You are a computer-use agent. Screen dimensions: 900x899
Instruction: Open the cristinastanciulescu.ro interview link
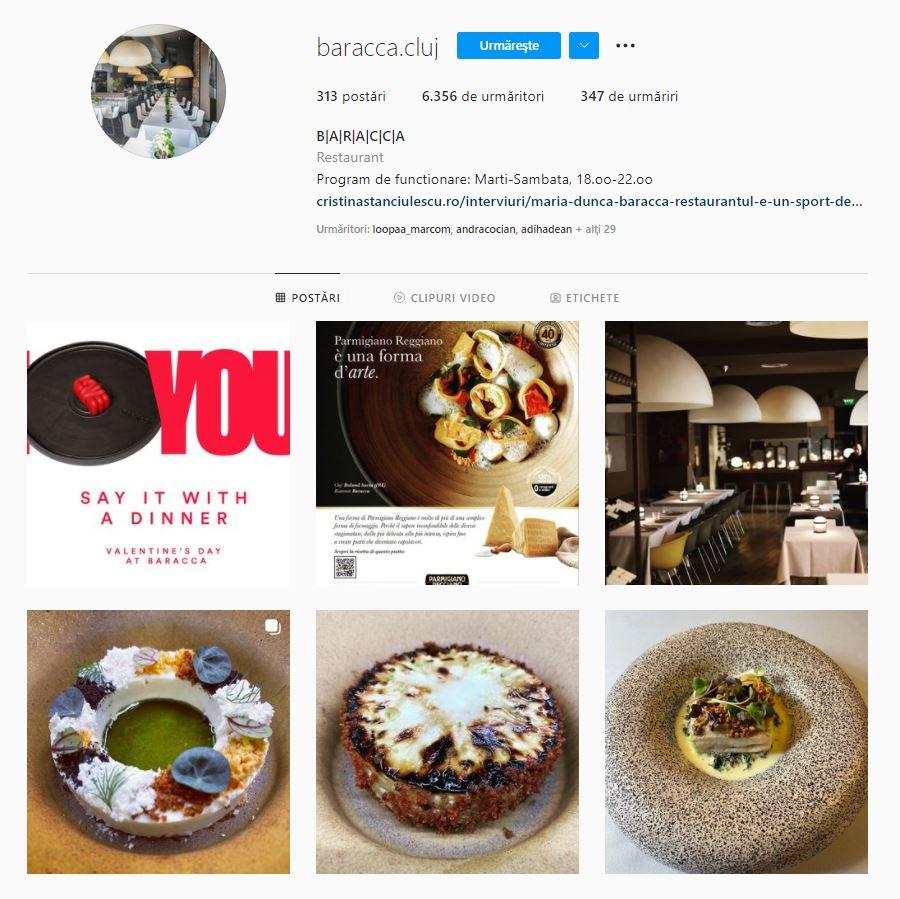coord(589,202)
